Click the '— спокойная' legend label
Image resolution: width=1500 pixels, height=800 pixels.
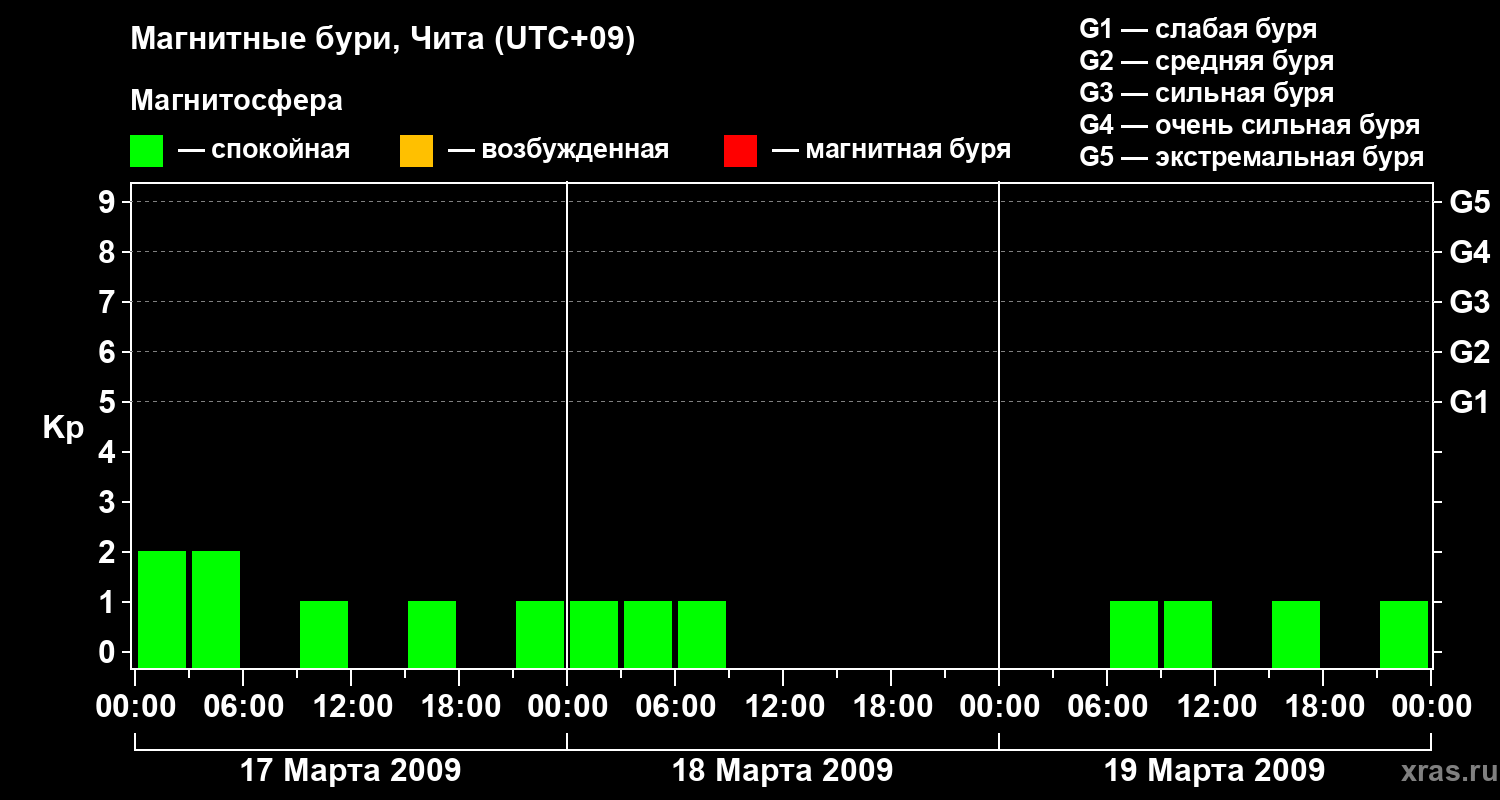[264, 150]
